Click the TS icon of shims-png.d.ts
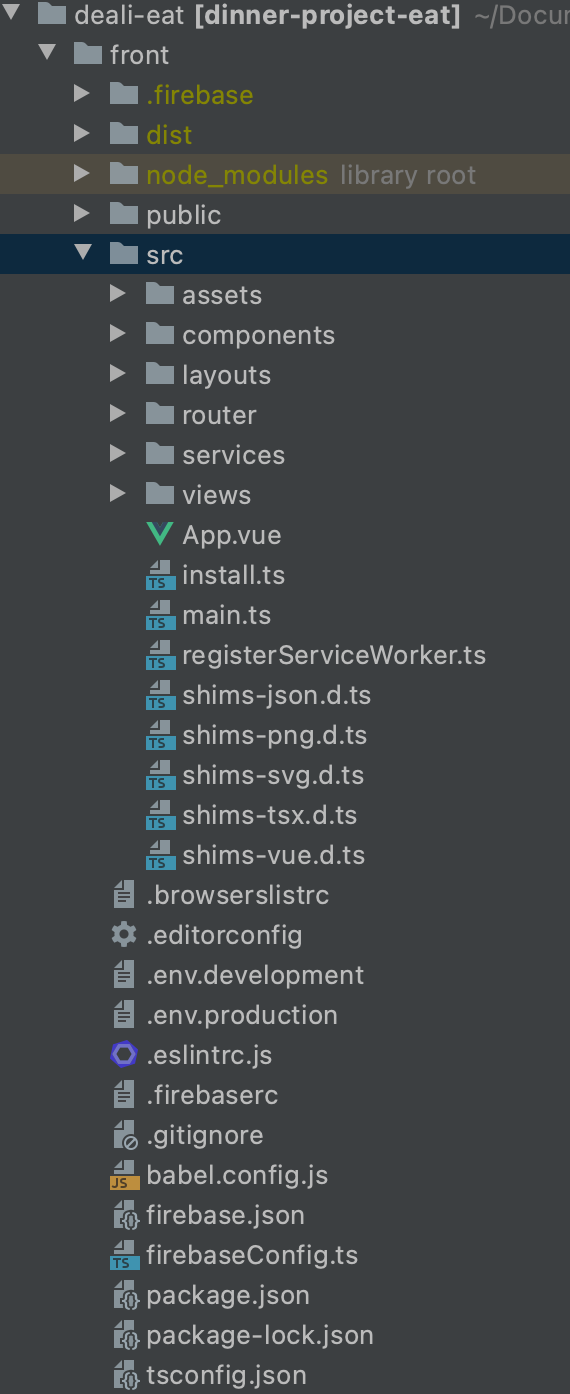Screen dimensions: 570x1394 click(159, 736)
